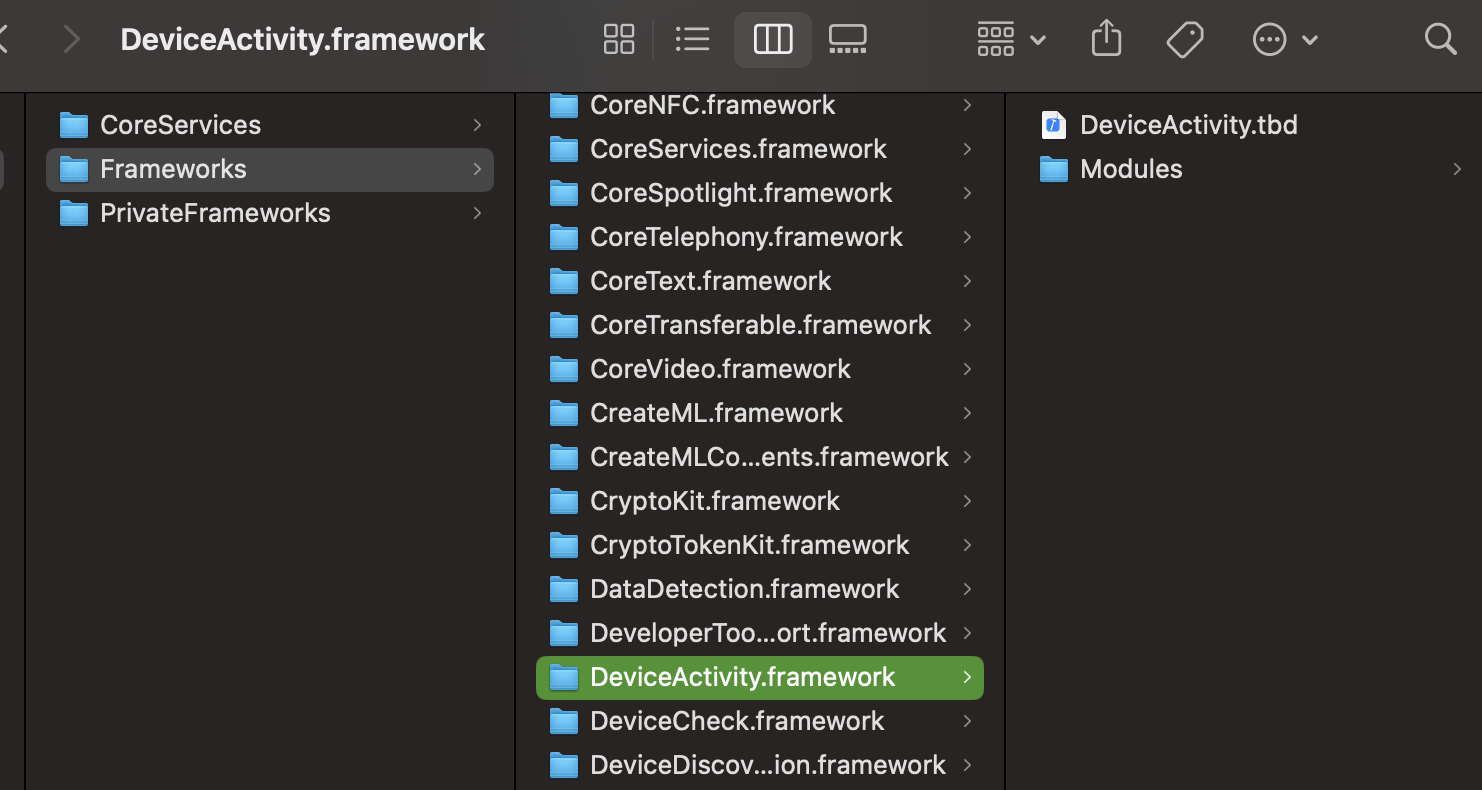Switch to list view

pyautogui.click(x=692, y=40)
